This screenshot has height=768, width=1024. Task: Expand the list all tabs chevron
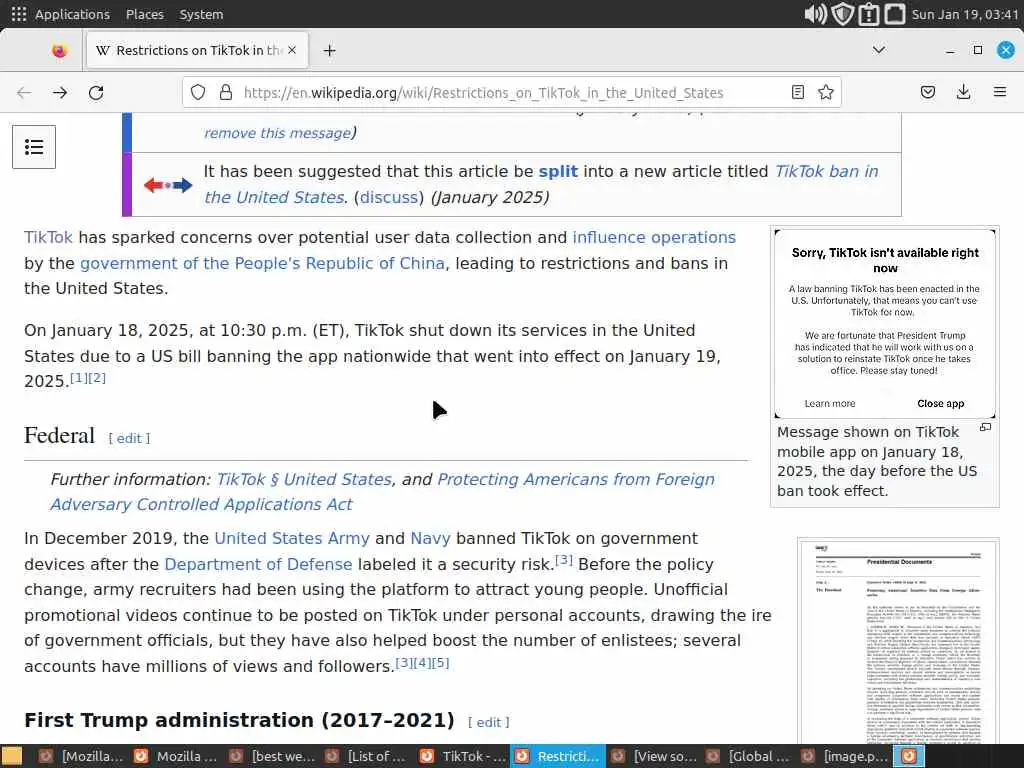[x=879, y=50]
